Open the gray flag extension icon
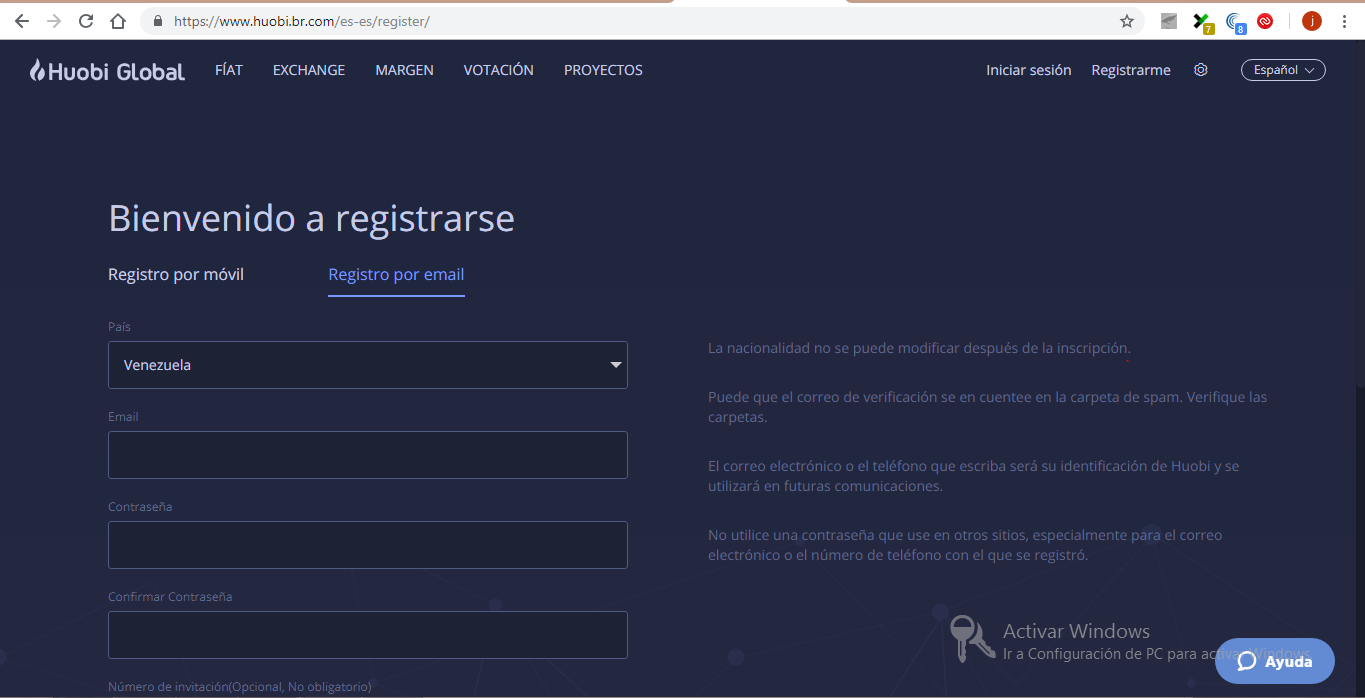 tap(1169, 21)
